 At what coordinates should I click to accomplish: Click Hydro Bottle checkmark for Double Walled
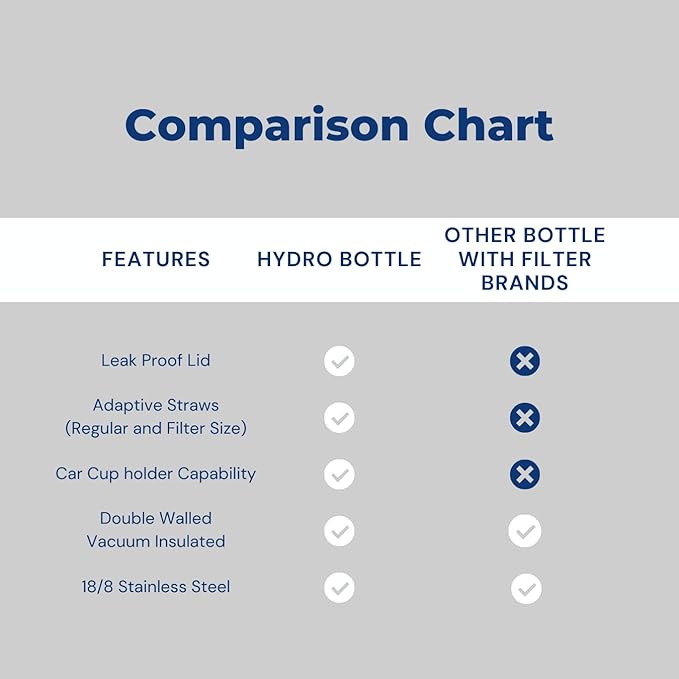(x=339, y=531)
